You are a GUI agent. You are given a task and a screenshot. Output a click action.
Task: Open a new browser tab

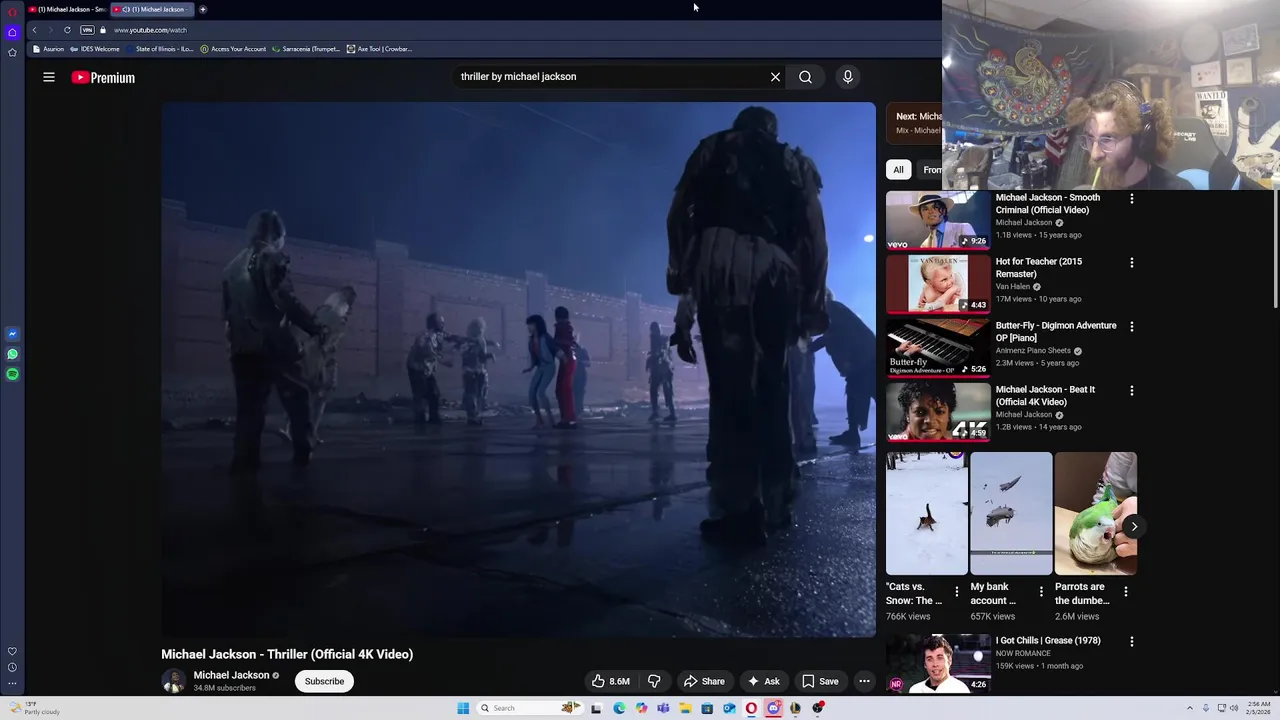point(203,9)
